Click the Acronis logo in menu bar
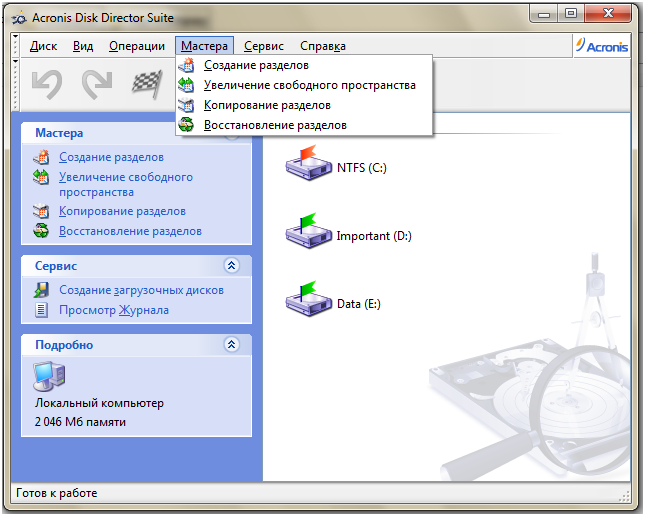This screenshot has height=516, width=645. pos(603,46)
